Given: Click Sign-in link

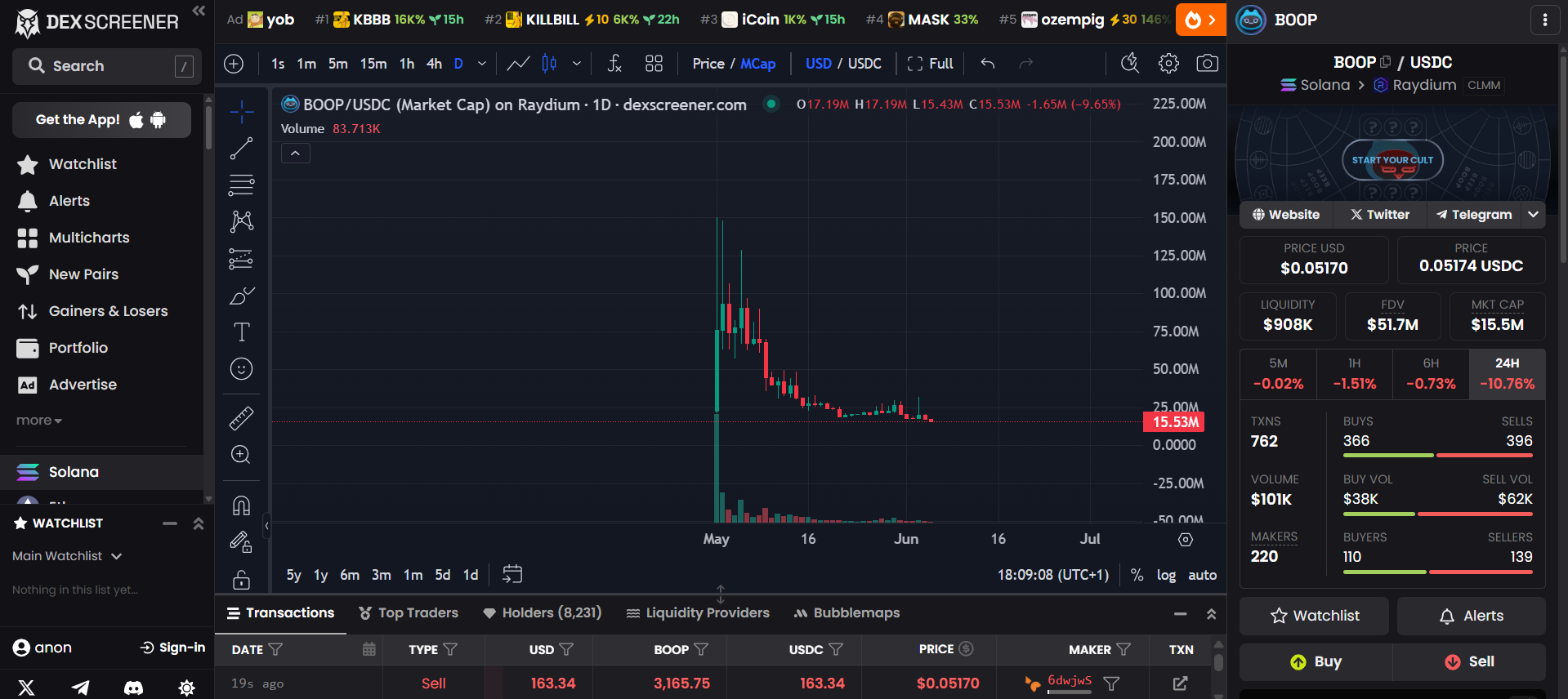Looking at the screenshot, I should 172,648.
